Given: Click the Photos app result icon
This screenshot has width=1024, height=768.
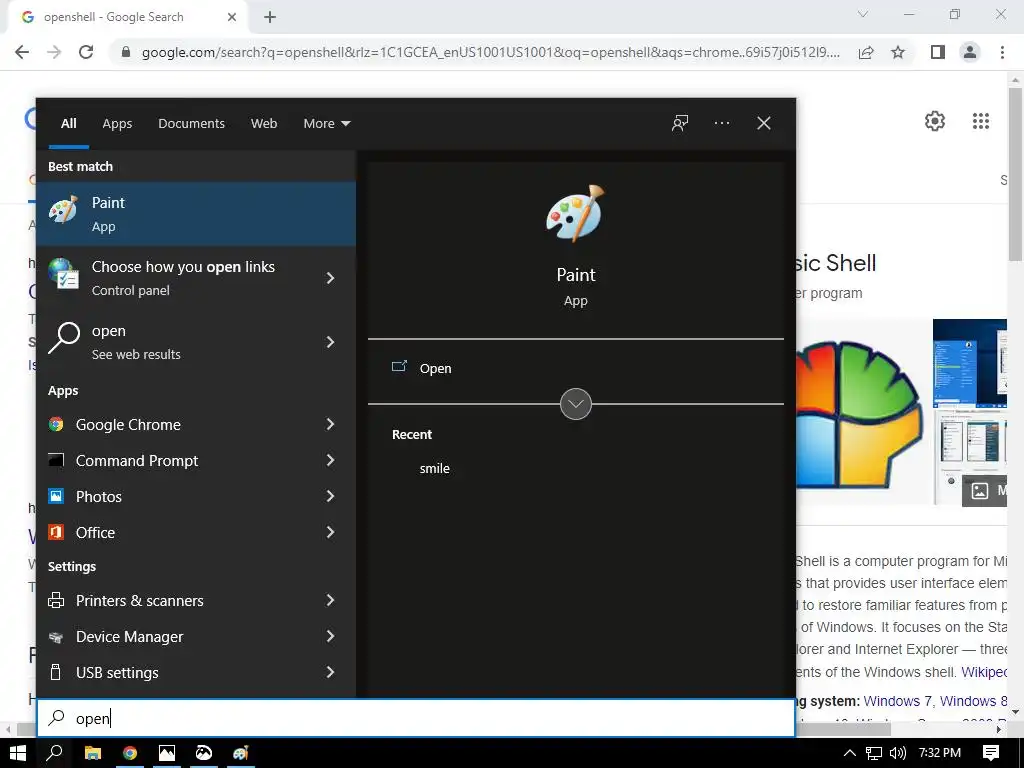Looking at the screenshot, I should pos(56,496).
